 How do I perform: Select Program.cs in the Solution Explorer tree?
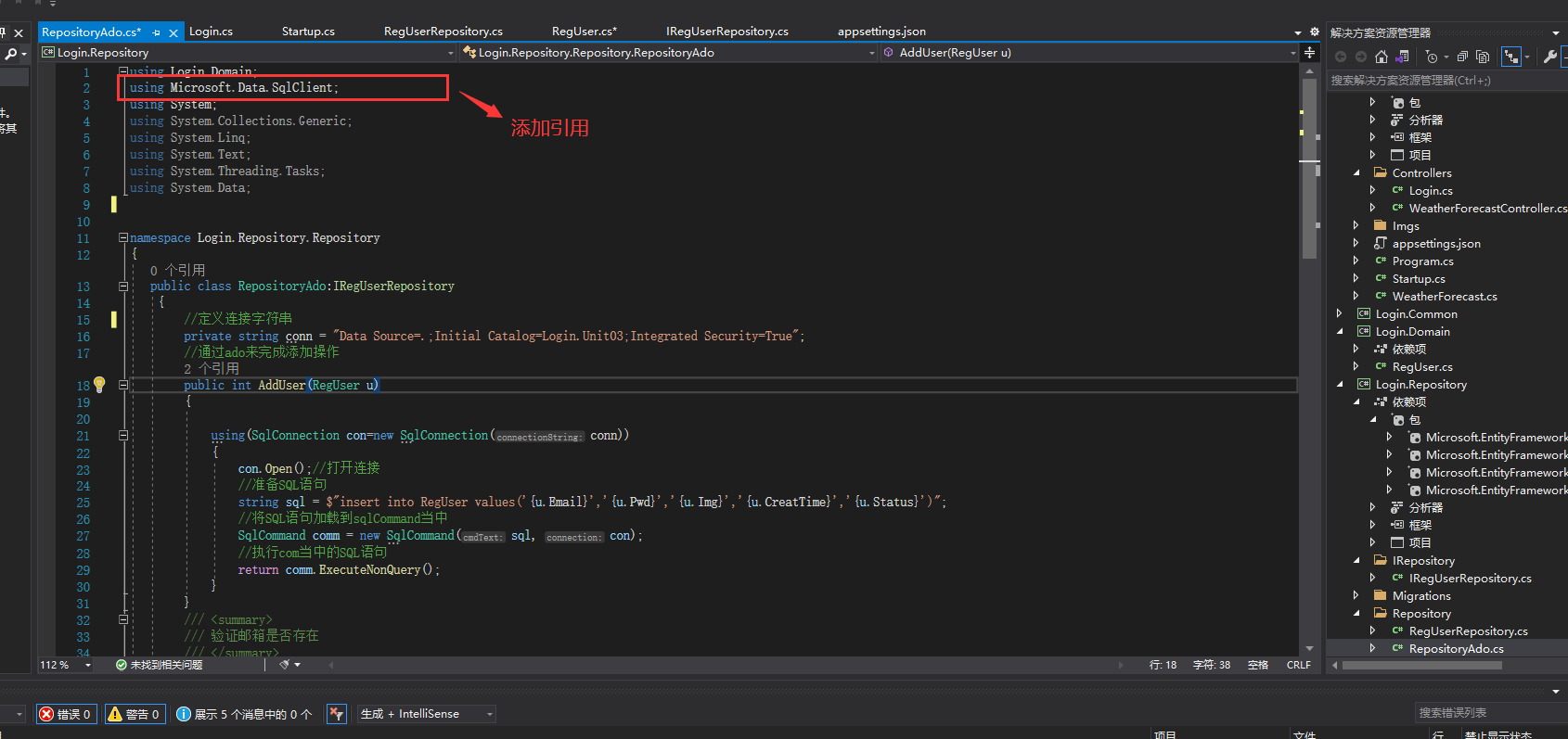(x=1422, y=261)
